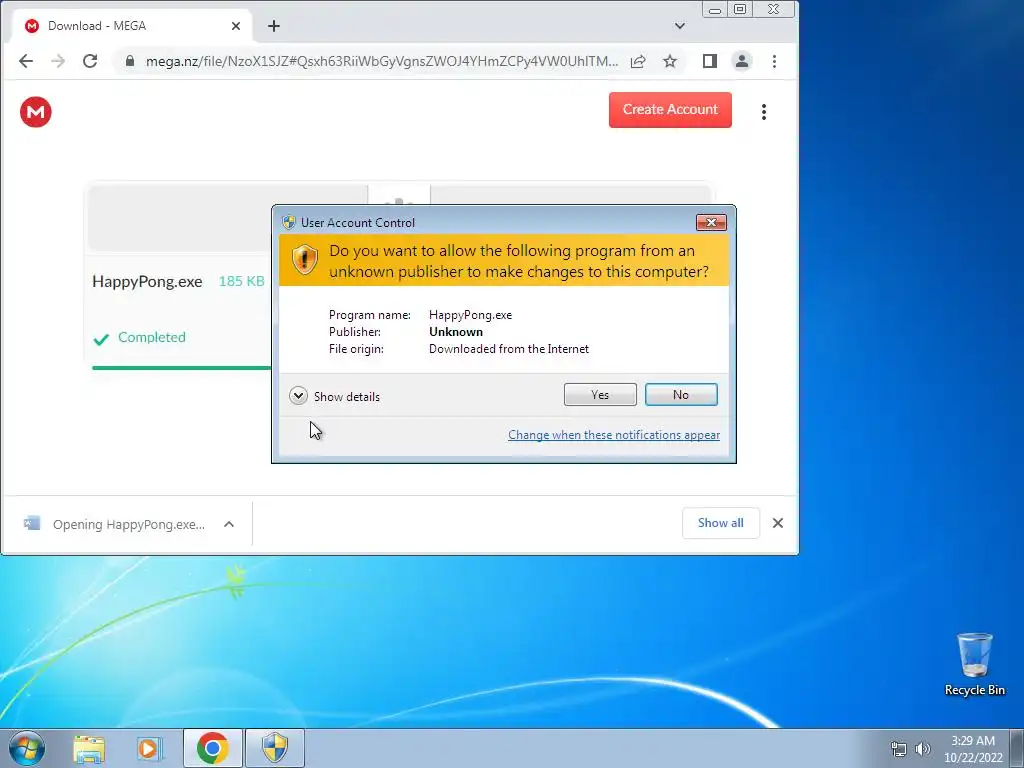
Task: Open a new Chrome tab
Action: [274, 26]
